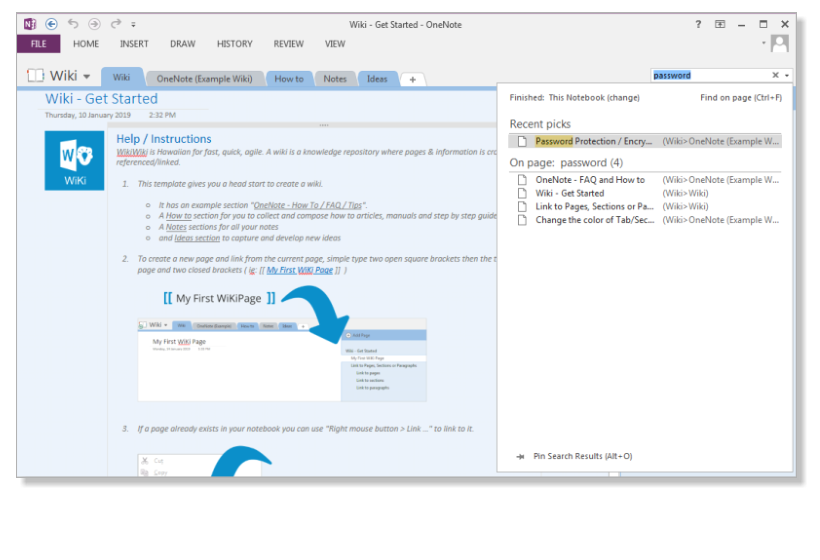The height and width of the screenshot is (560, 820).
Task: Open the HISTORY ribbon tab
Action: [234, 44]
